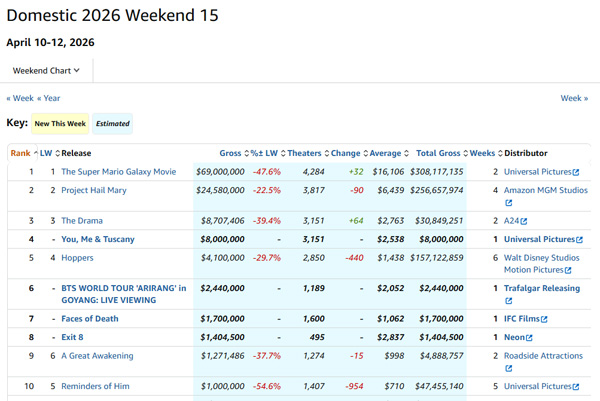Image resolution: width=600 pixels, height=401 pixels.
Task: Sort by Total Gross column
Action: (x=438, y=153)
